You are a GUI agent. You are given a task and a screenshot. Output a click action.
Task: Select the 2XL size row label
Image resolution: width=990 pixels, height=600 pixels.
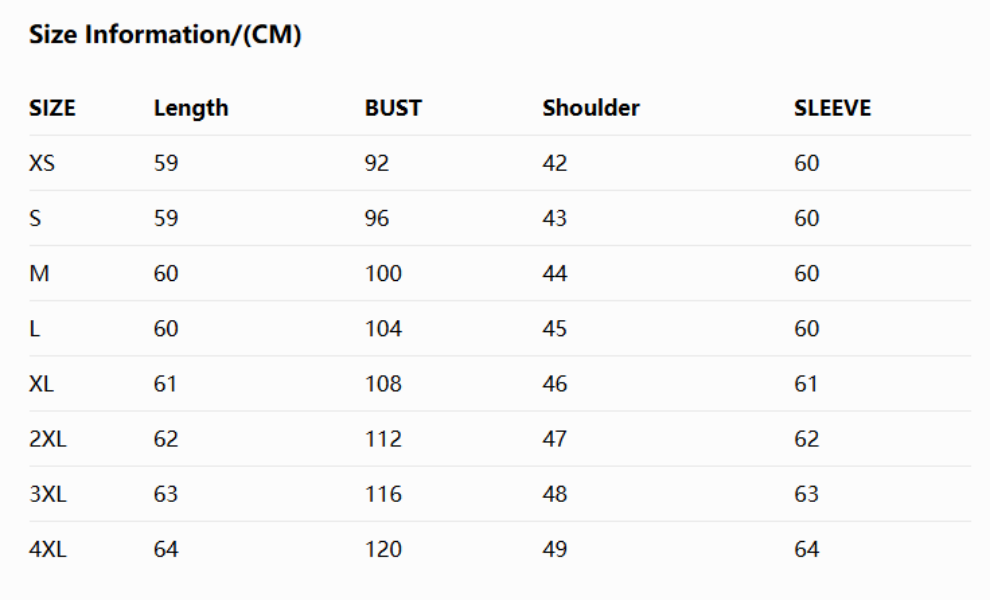47,438
